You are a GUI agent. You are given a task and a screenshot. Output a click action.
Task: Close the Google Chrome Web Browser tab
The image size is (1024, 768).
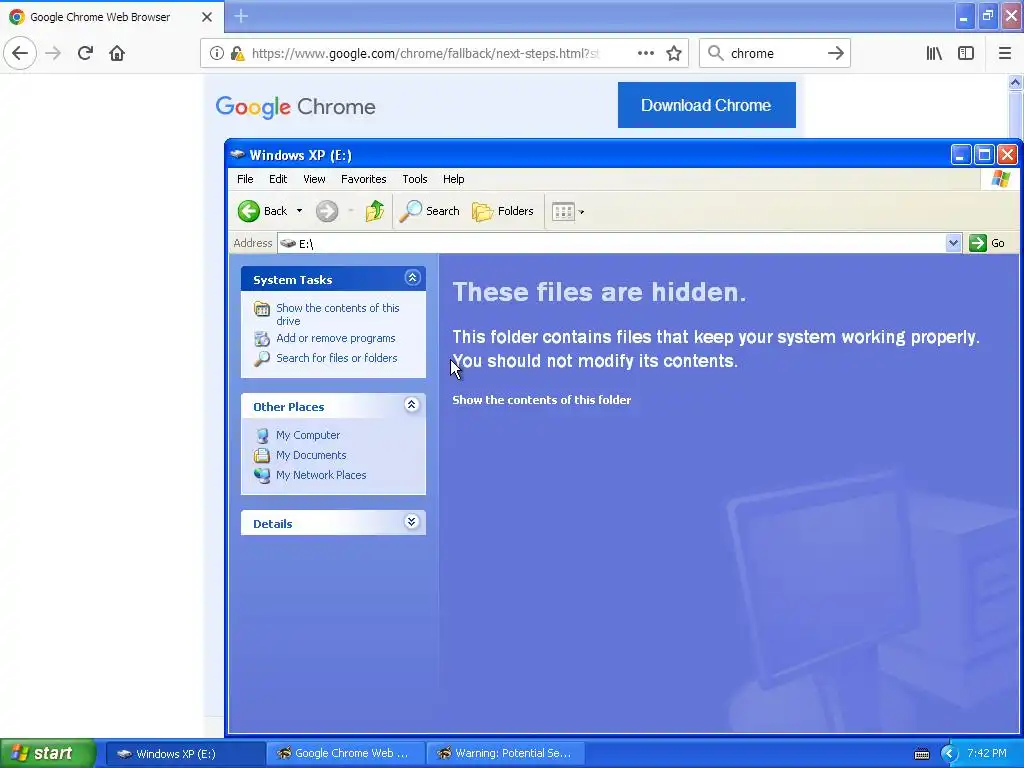207,17
